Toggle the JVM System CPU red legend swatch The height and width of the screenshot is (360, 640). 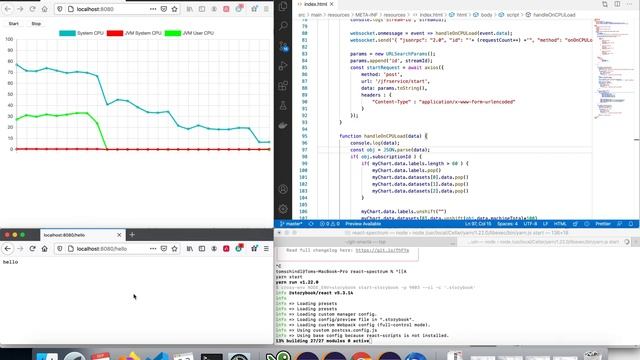pos(115,33)
